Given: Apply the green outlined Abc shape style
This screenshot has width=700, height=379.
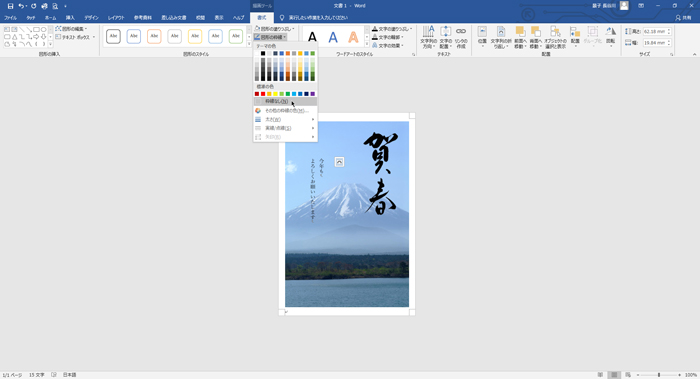Looking at the screenshot, I should pos(236,36).
